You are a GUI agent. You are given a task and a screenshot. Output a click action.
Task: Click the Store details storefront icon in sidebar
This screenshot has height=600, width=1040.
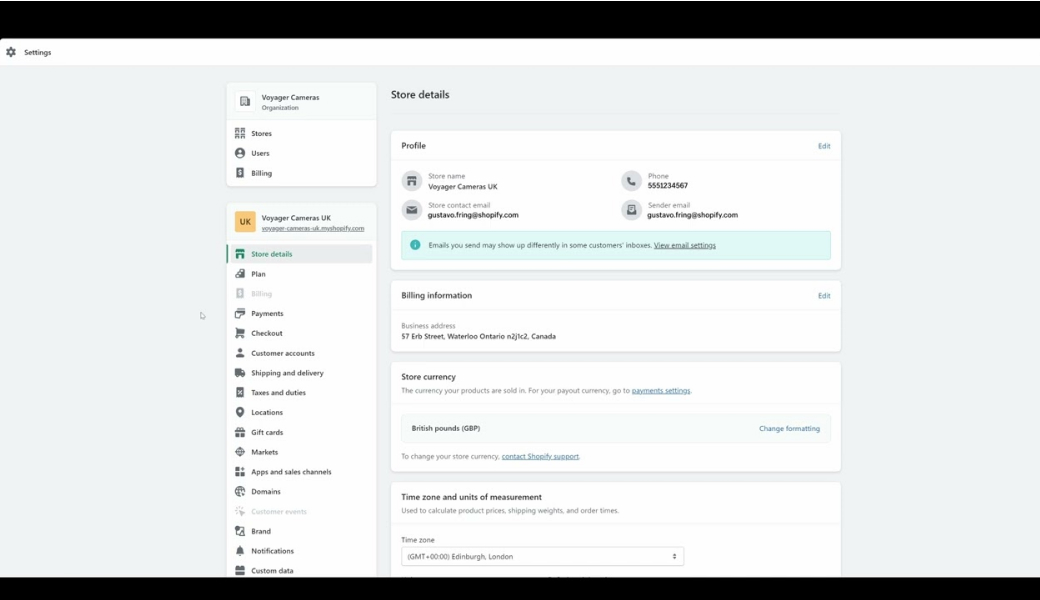pos(240,254)
